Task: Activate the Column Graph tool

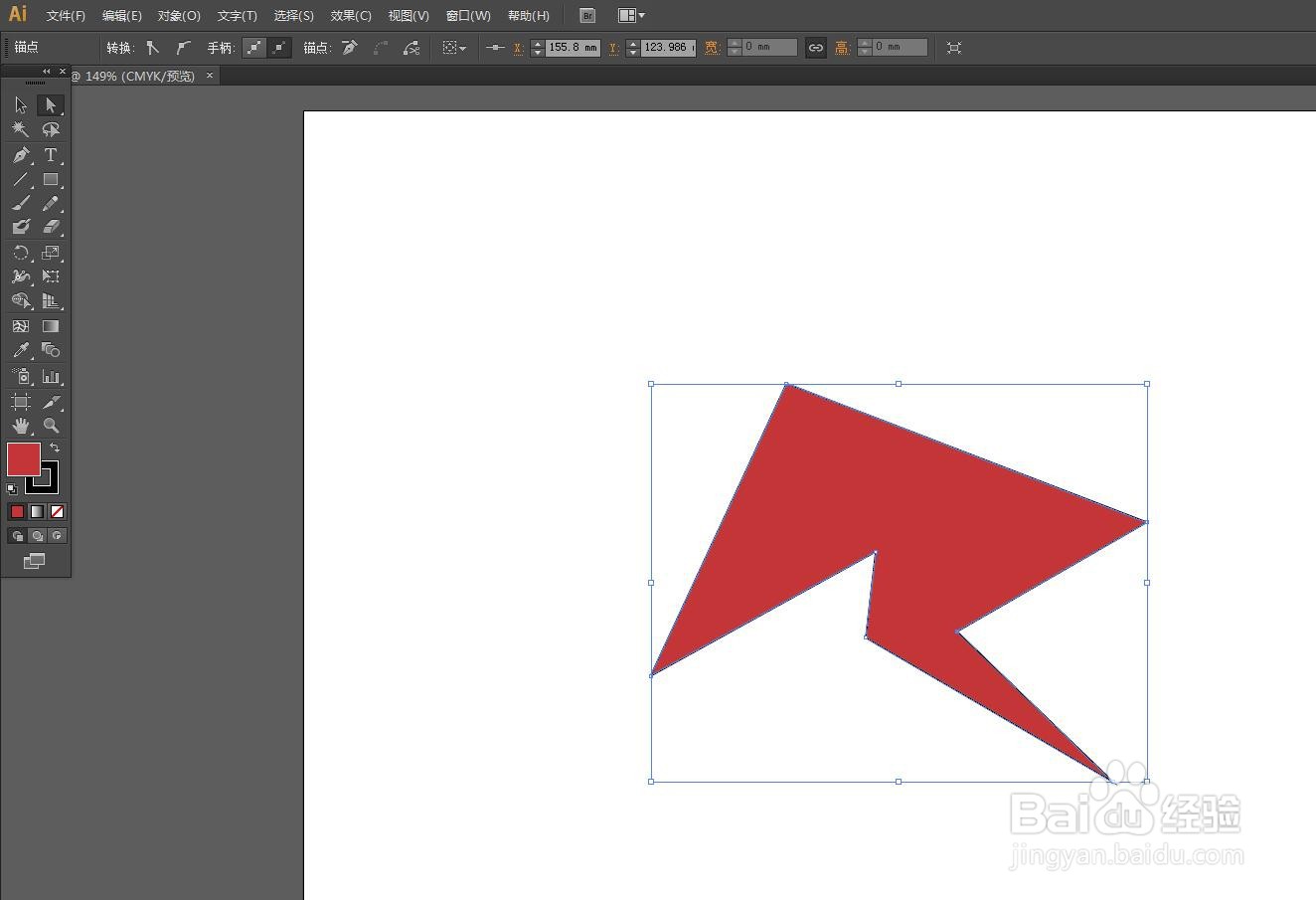Action: [51, 376]
